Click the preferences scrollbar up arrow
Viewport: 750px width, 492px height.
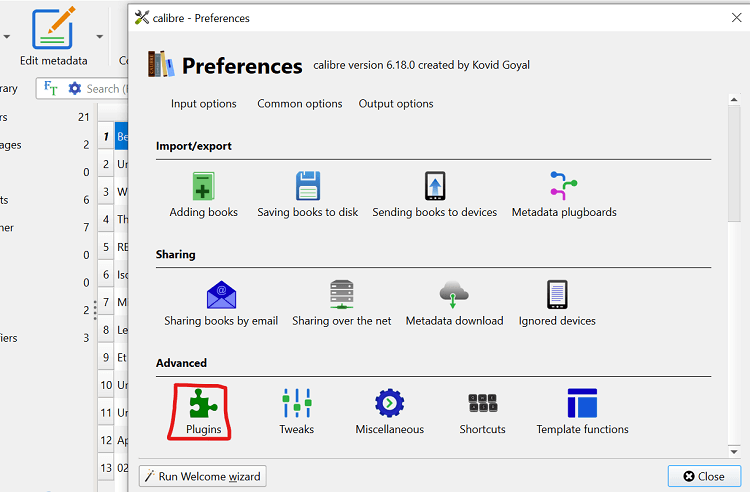[734, 99]
